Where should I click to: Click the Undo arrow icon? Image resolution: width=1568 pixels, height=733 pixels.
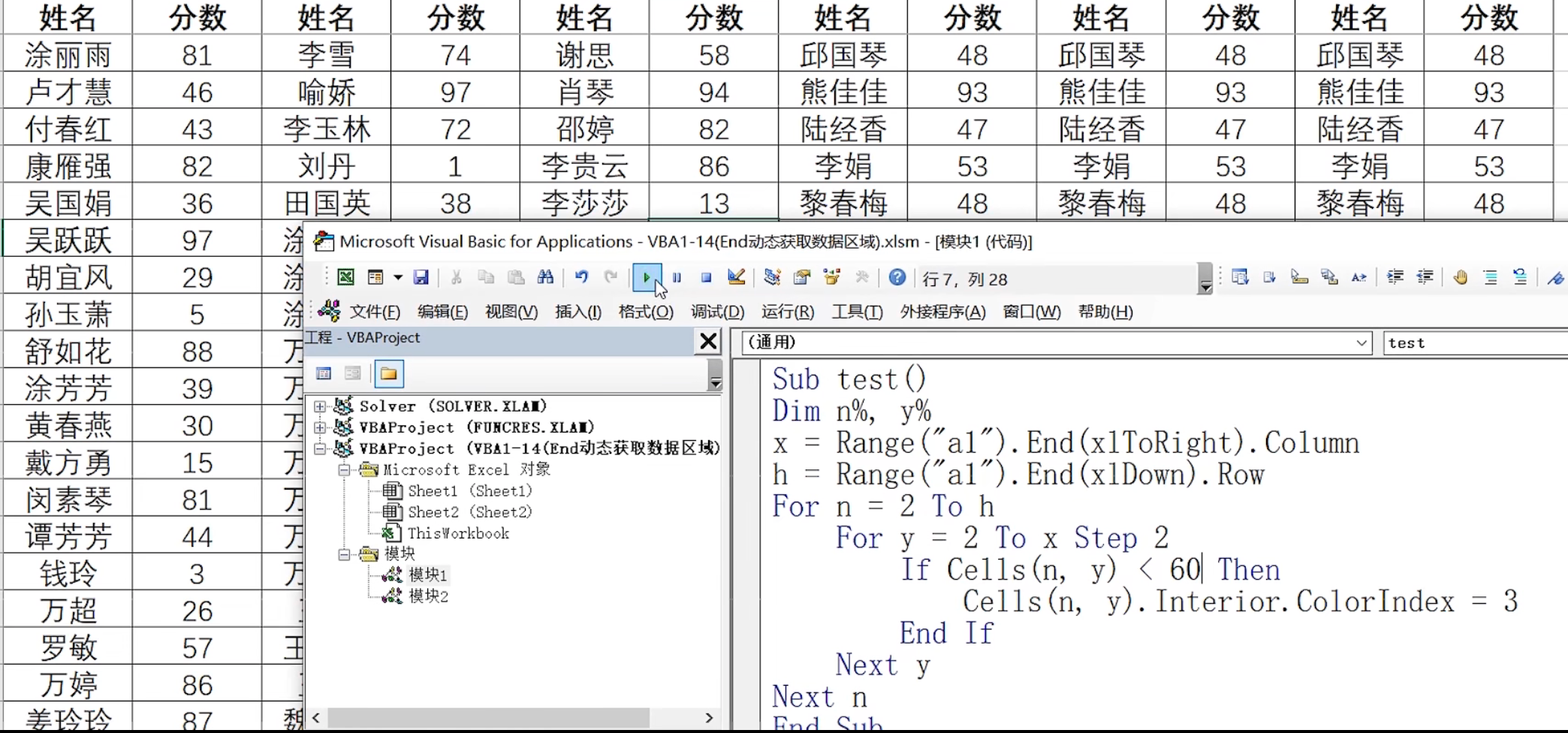(581, 277)
